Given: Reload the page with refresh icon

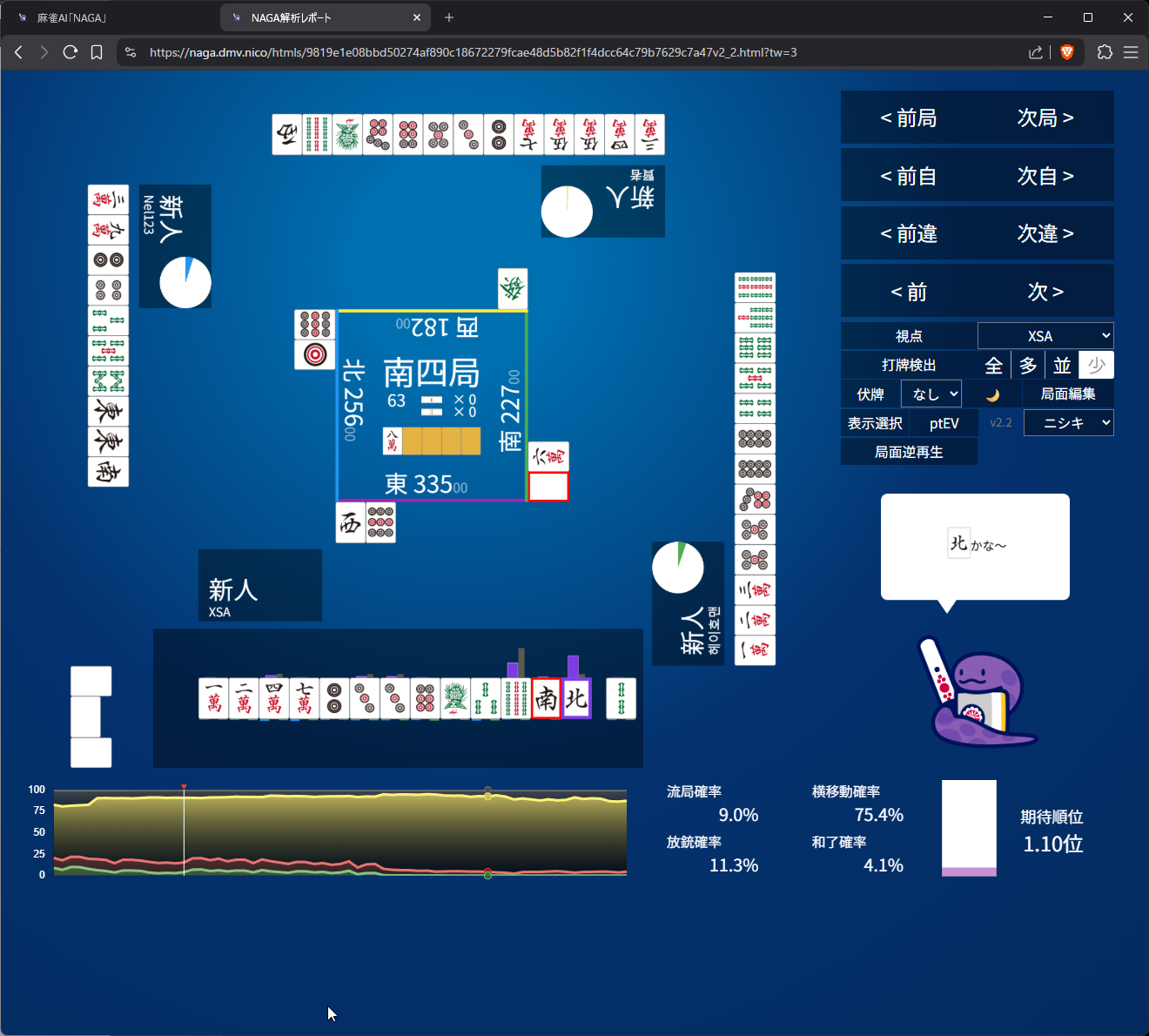Looking at the screenshot, I should pos(71,52).
